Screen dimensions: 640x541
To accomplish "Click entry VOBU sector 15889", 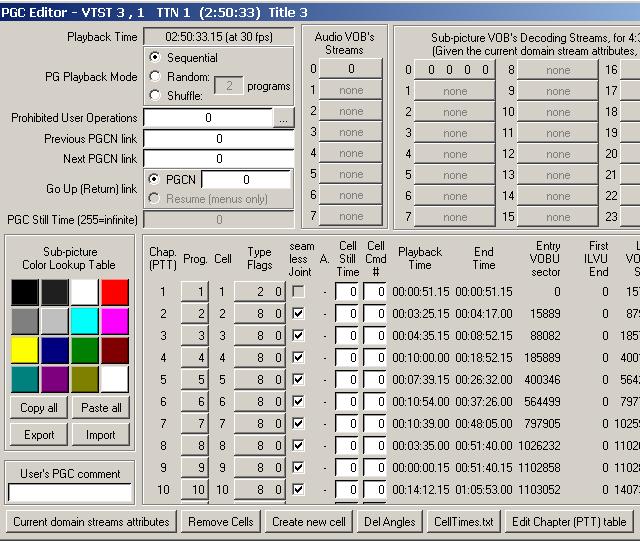I will point(545,314).
